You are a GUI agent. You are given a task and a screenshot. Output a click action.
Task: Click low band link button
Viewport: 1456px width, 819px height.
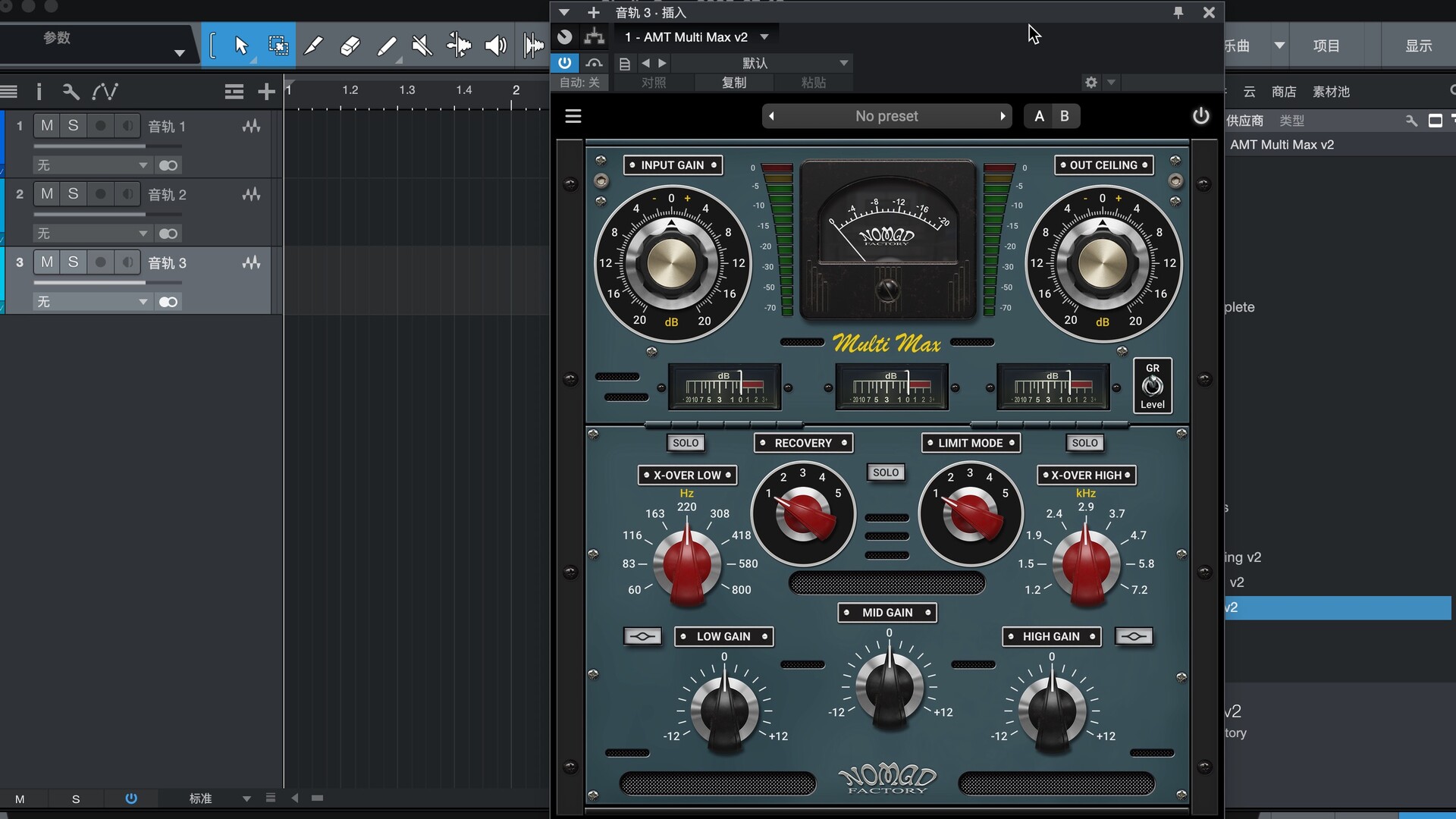tap(642, 636)
